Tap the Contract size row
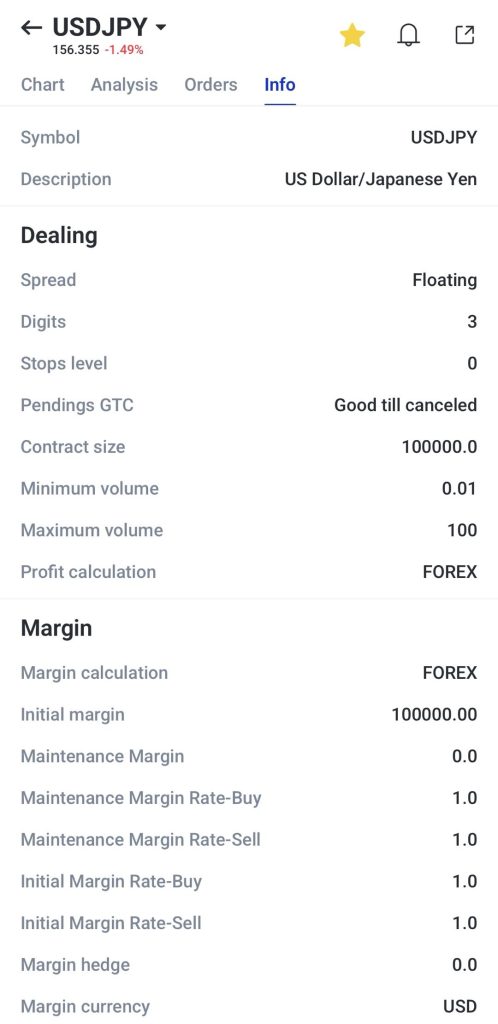 tap(249, 447)
